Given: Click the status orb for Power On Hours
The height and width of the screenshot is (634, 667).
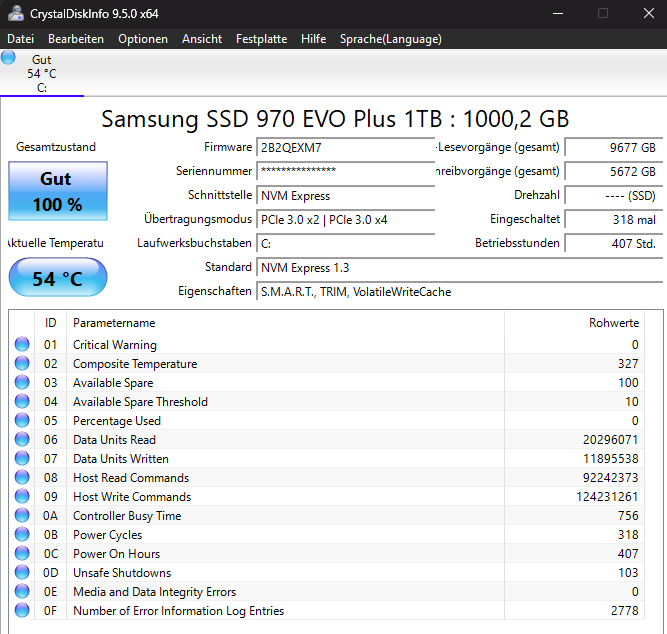Looking at the screenshot, I should (x=22, y=553).
